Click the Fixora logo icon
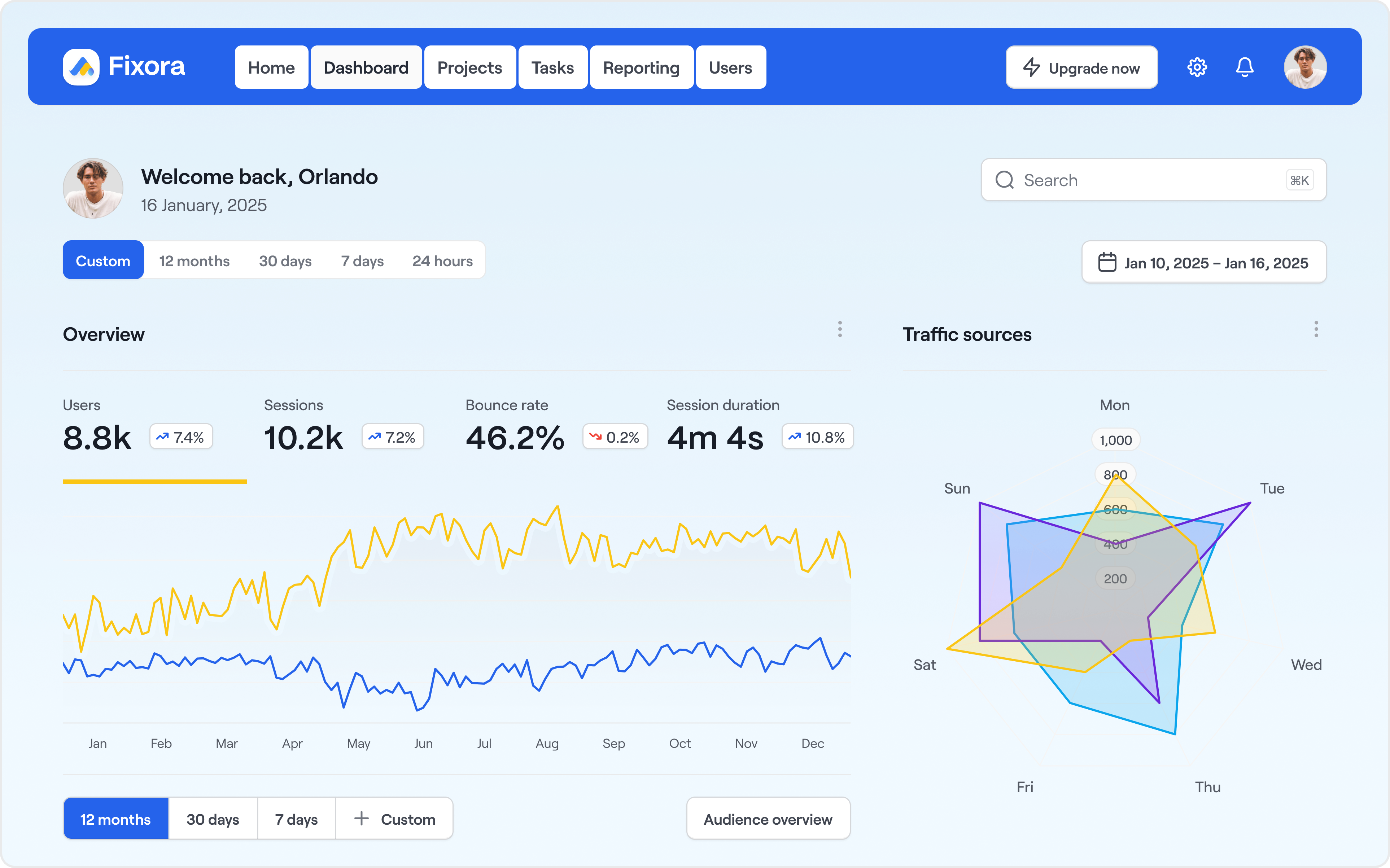Viewport: 1390px width, 868px height. (81, 67)
